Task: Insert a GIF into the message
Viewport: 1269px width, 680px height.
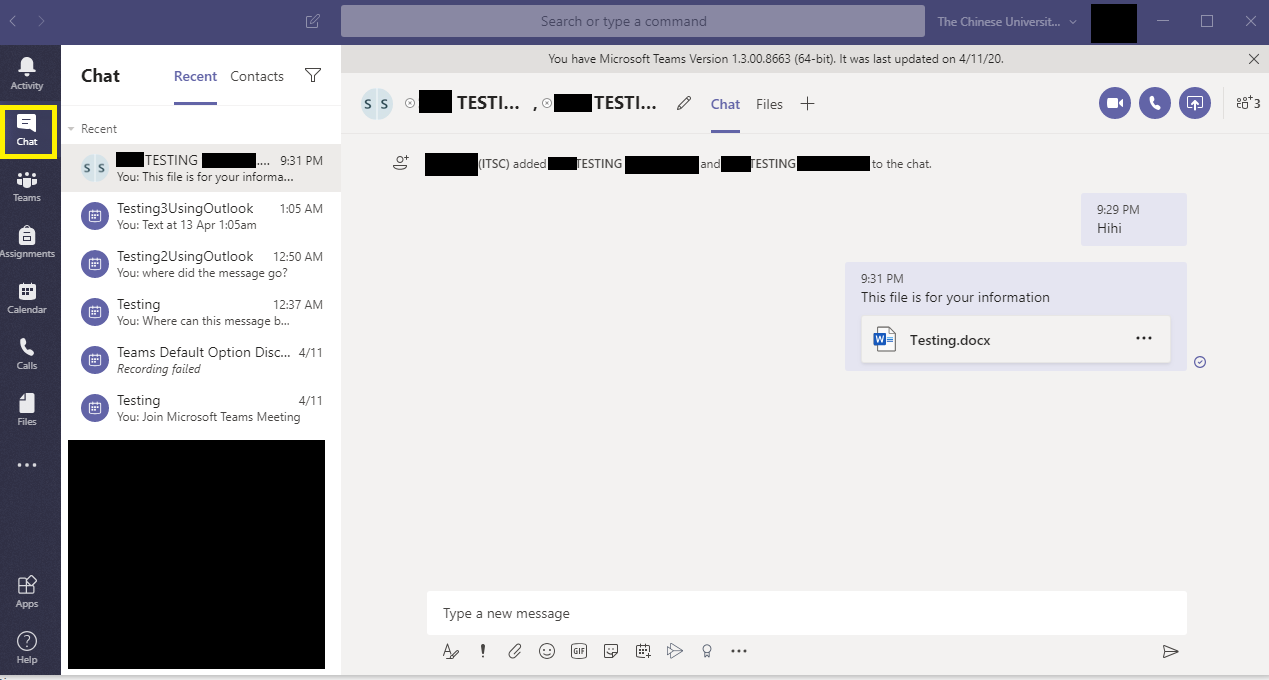Action: pyautogui.click(x=579, y=651)
